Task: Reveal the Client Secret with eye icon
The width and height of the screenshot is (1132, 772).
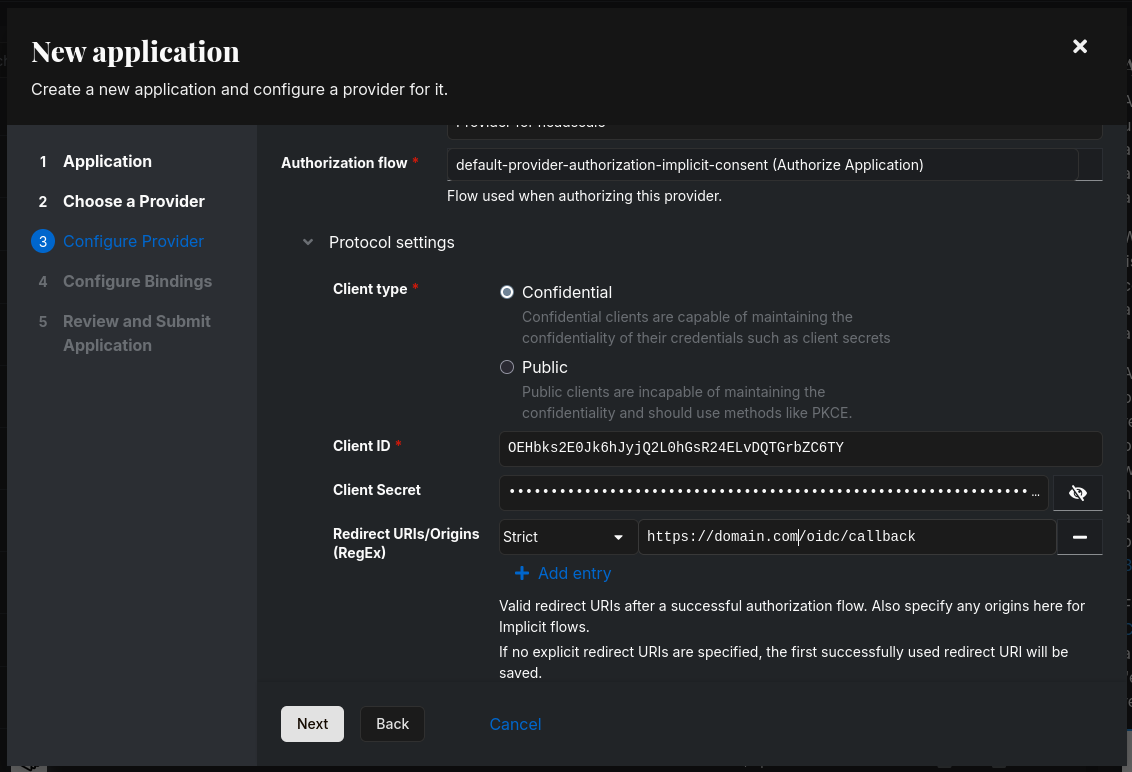Action: 1077,492
